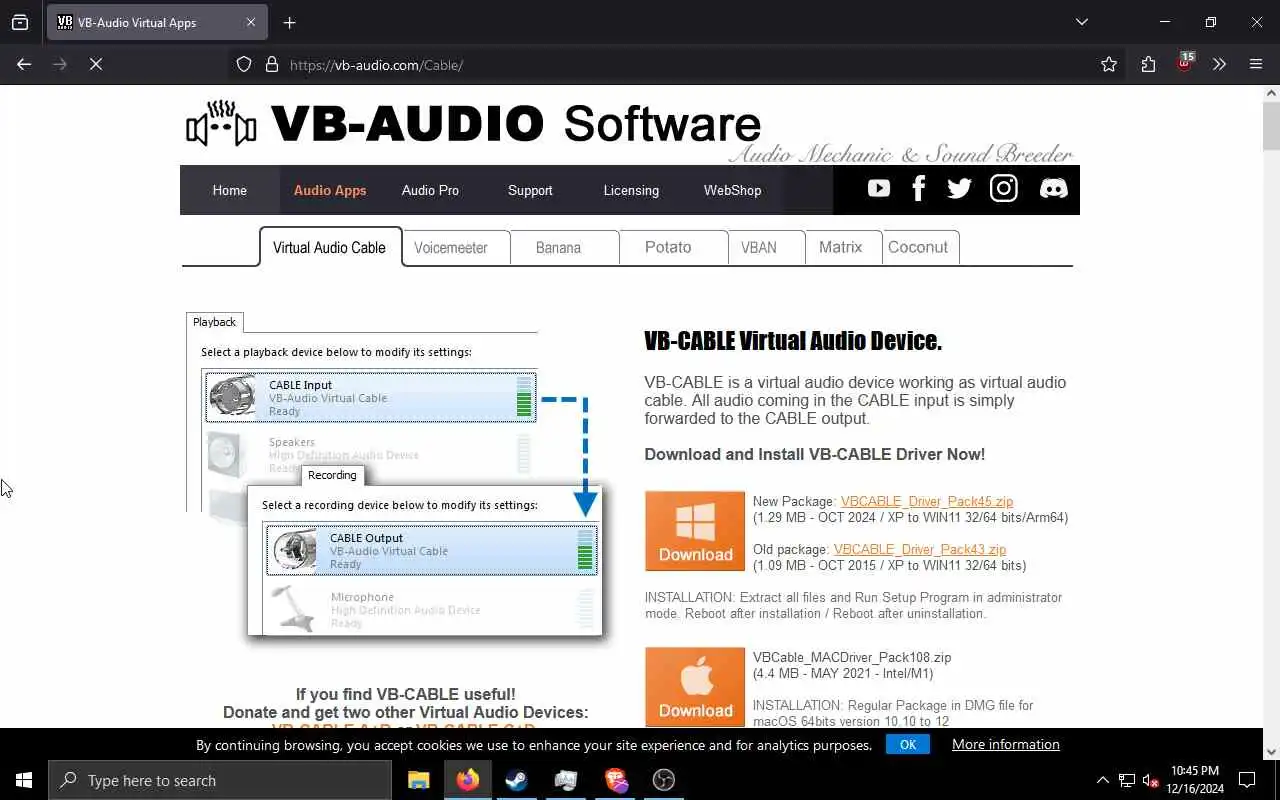Open the Extensions puzzle icon

click(1148, 65)
